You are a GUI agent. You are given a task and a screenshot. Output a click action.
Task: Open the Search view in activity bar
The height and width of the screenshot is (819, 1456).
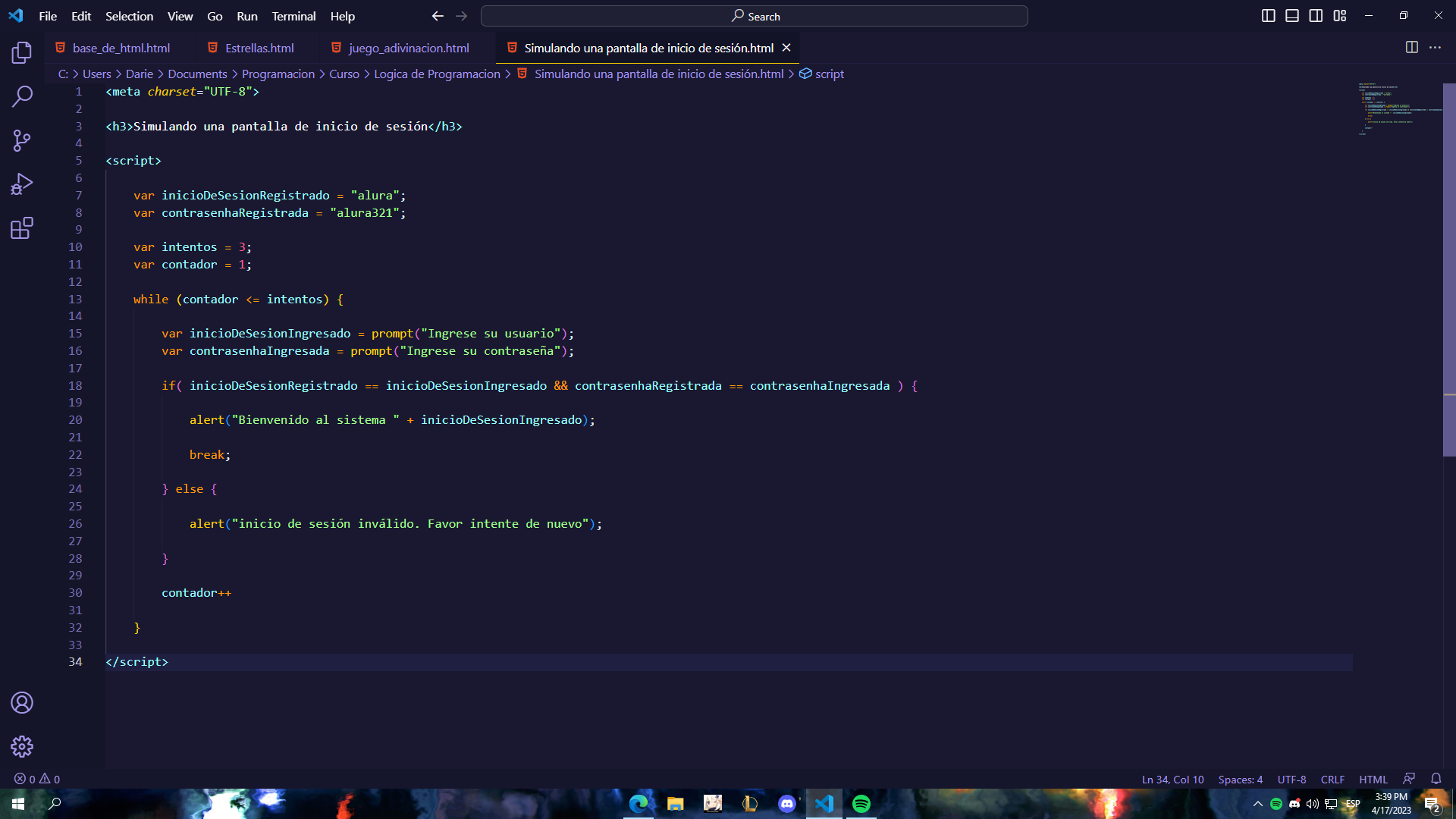pos(22,96)
